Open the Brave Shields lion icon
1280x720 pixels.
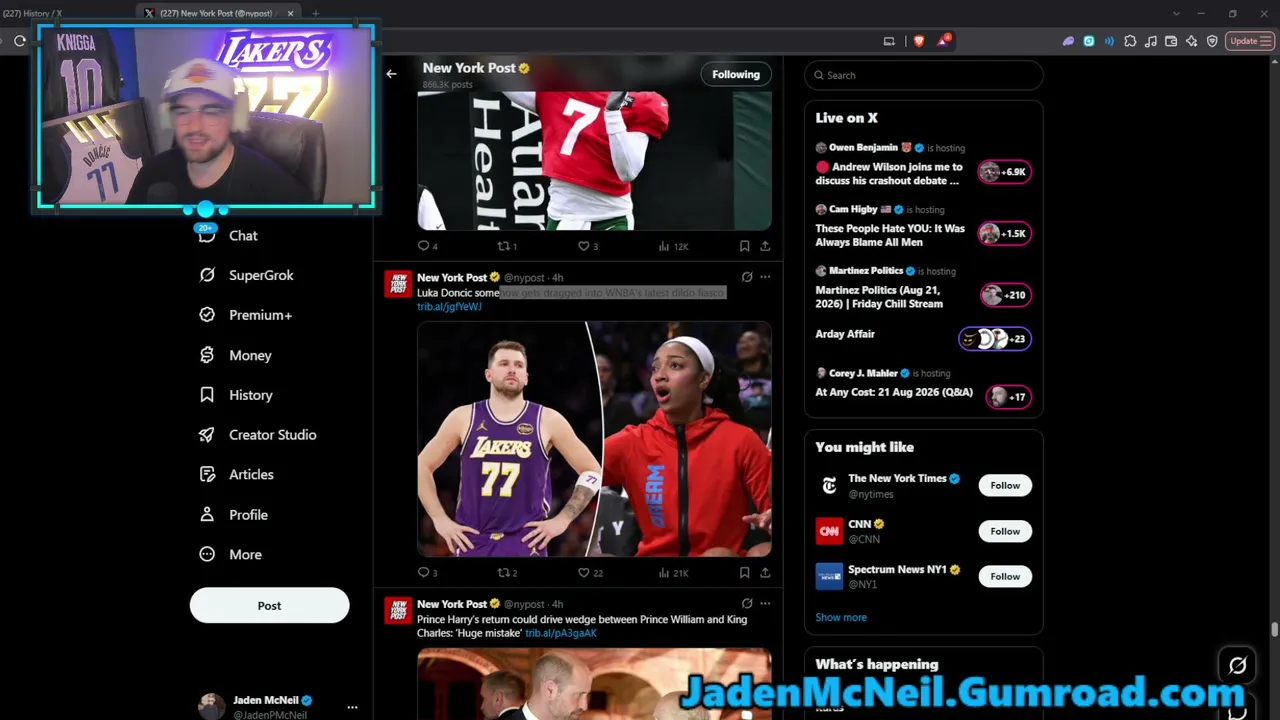[x=919, y=41]
